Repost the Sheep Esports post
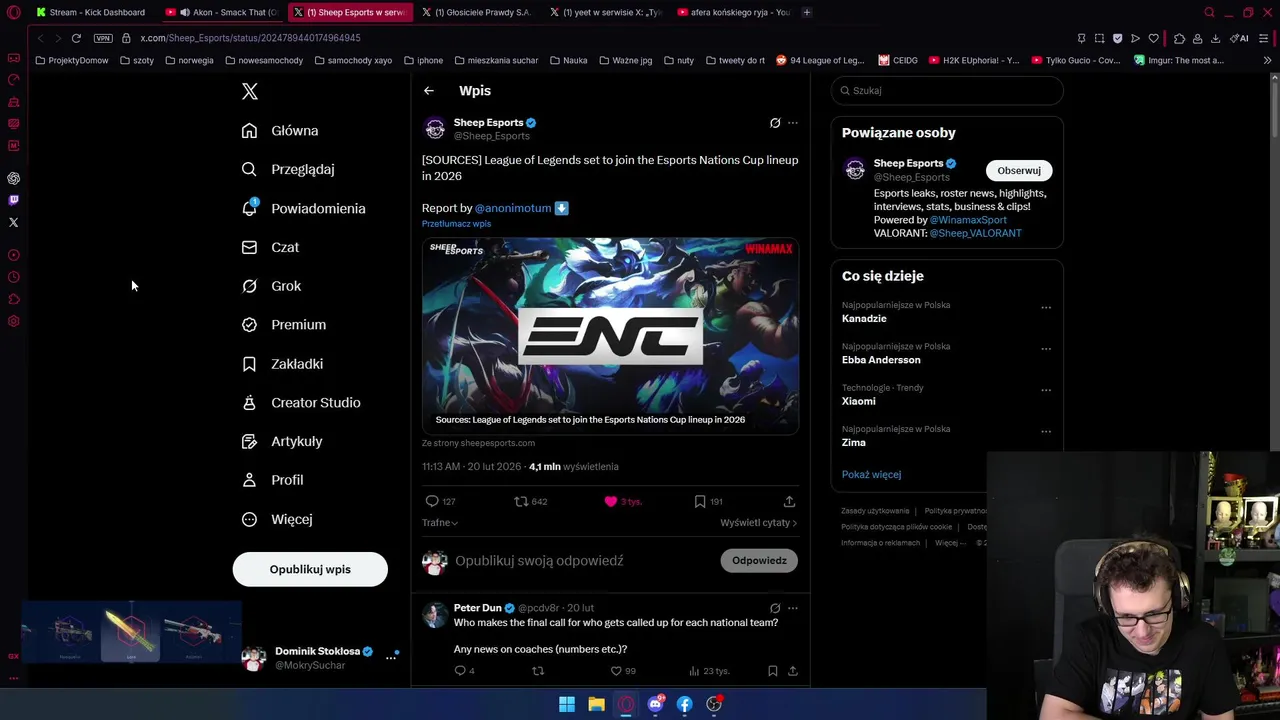This screenshot has width=1280, height=720. point(520,501)
